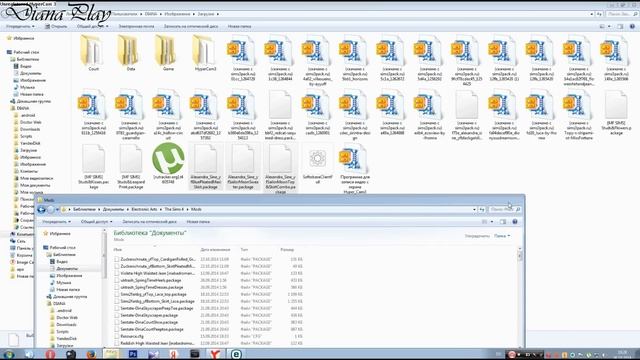The width and height of the screenshot is (640, 360).
Task: Sort Mods files by Тип column
Action: pyautogui.click(x=244, y=249)
